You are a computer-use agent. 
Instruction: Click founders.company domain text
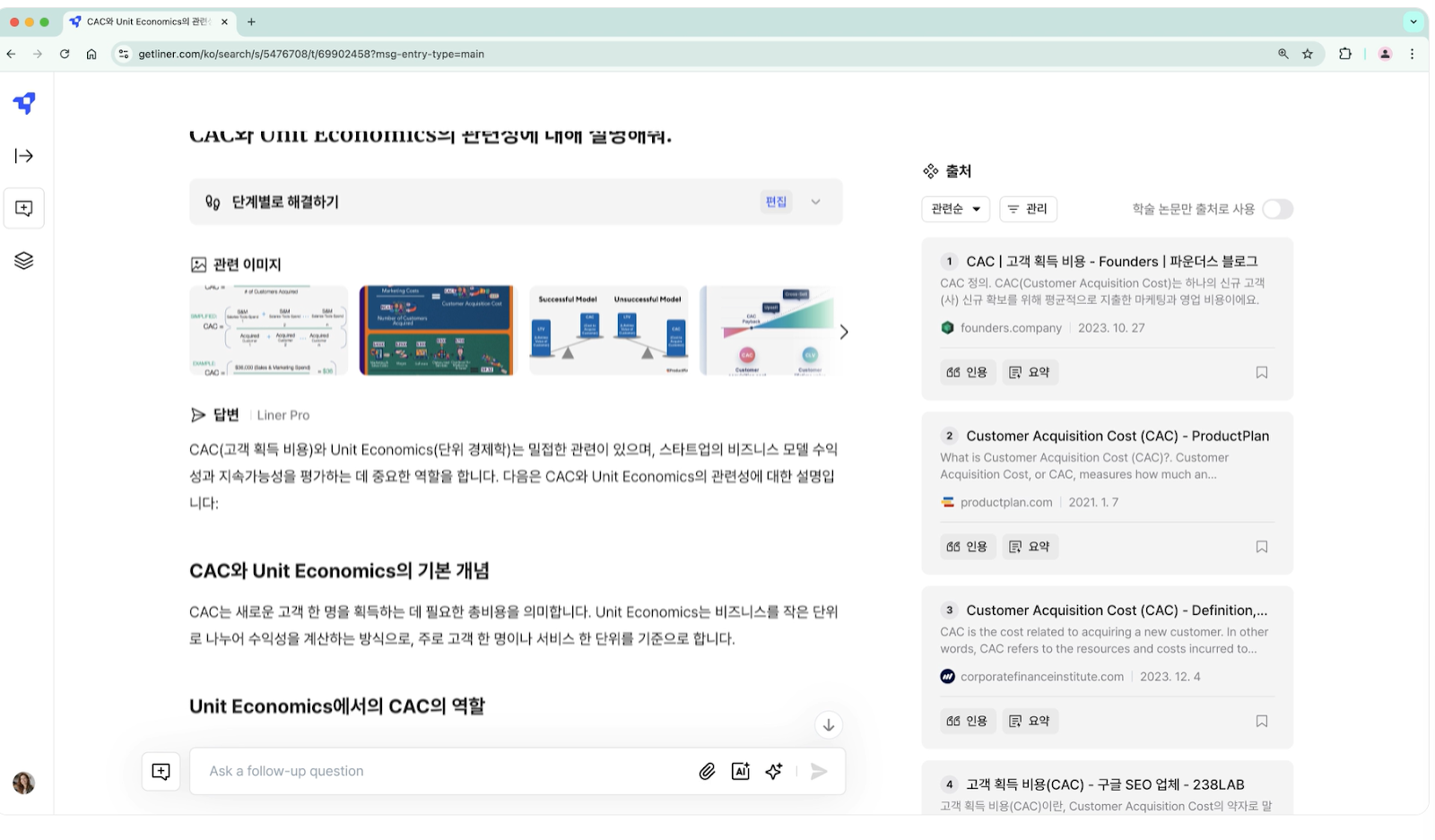tap(1011, 328)
